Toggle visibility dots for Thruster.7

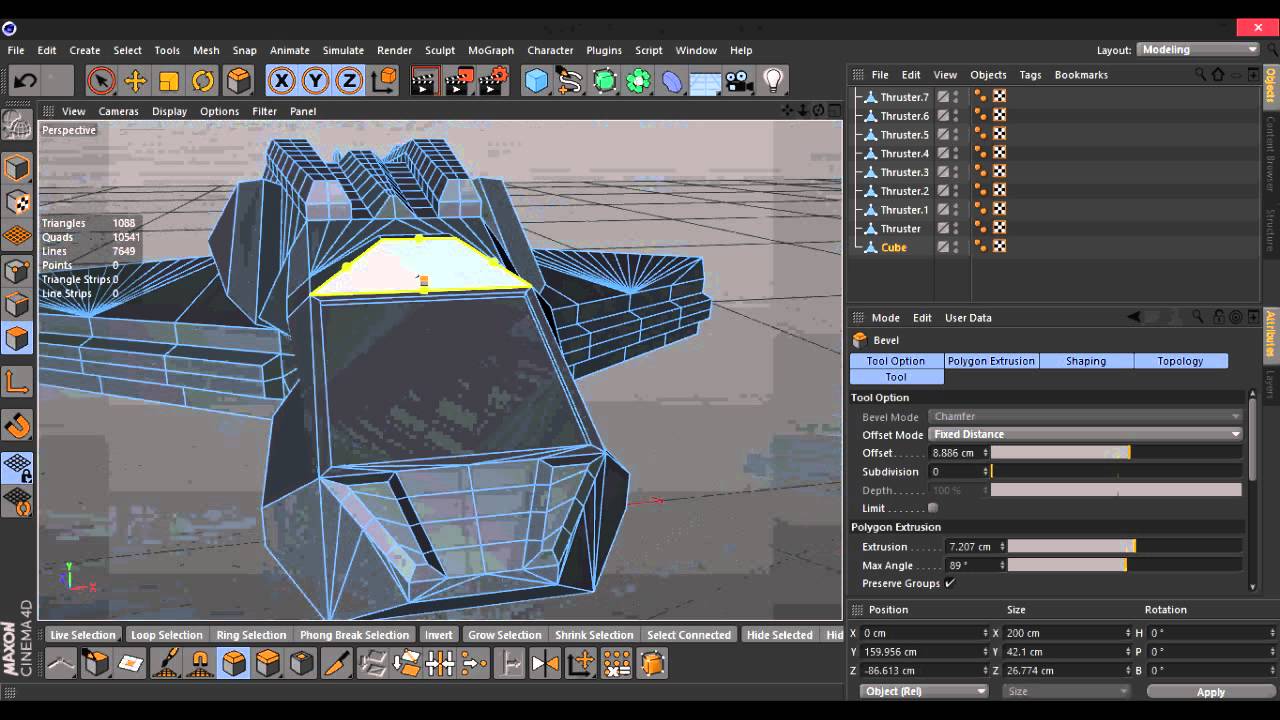click(x=956, y=97)
